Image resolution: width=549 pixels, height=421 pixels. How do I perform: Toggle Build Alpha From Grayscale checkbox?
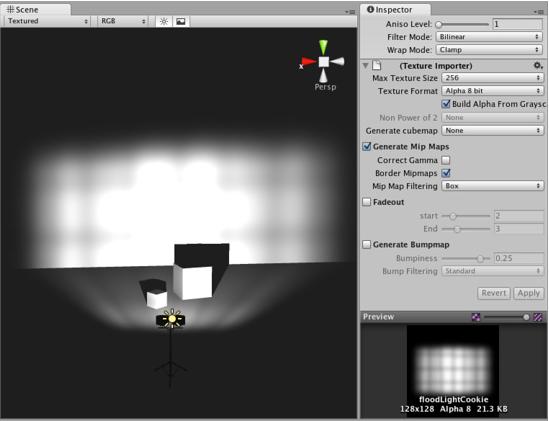point(446,104)
